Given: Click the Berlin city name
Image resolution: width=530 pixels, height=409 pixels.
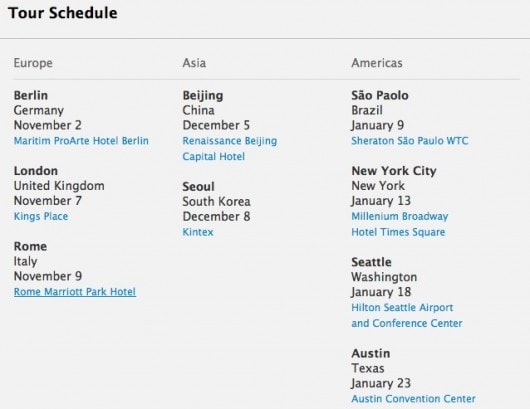Looking at the screenshot, I should 31,95.
